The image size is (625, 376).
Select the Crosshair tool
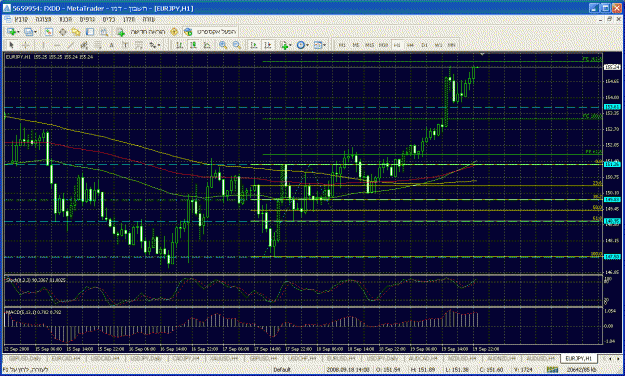(25, 45)
